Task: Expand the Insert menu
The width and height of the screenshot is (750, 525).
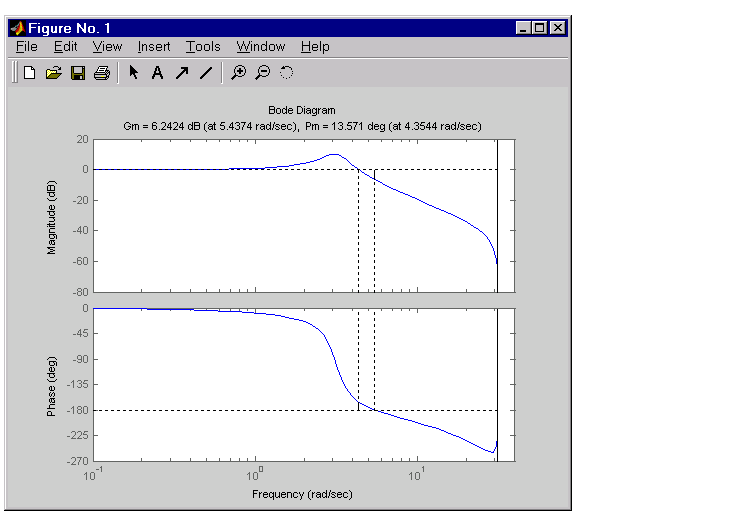Action: 154,47
